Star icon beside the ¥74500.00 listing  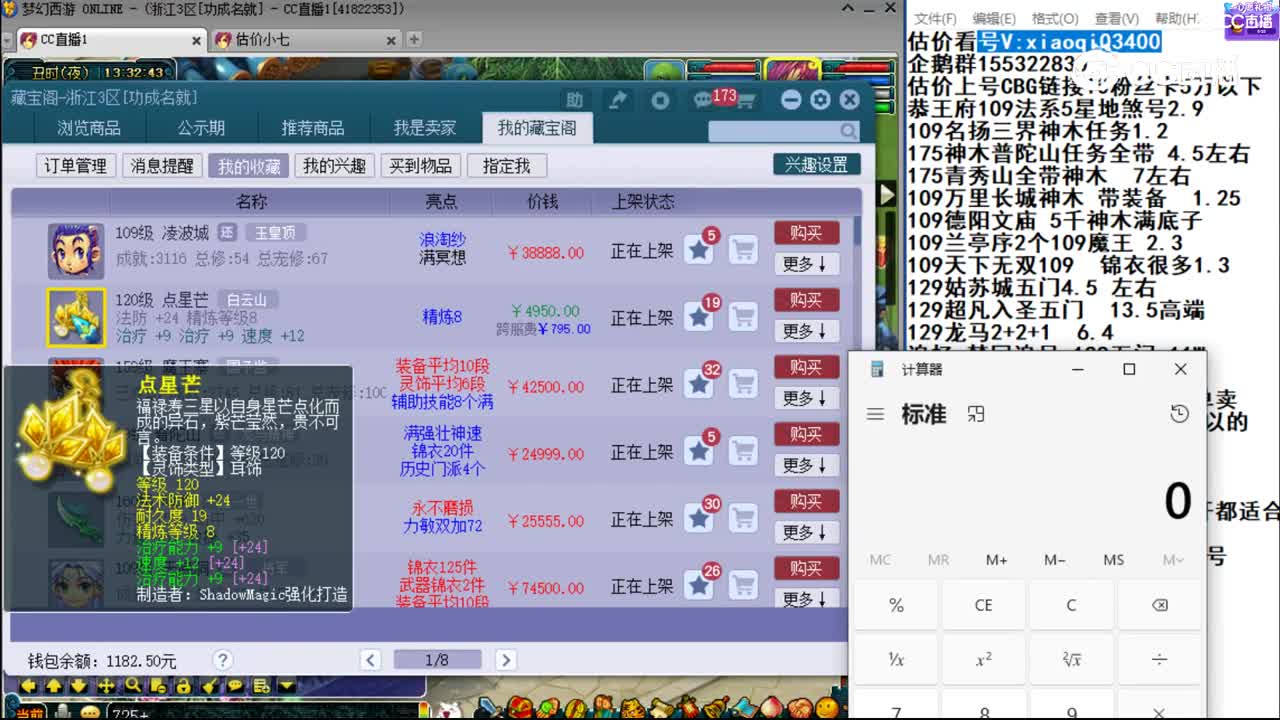[x=699, y=585]
